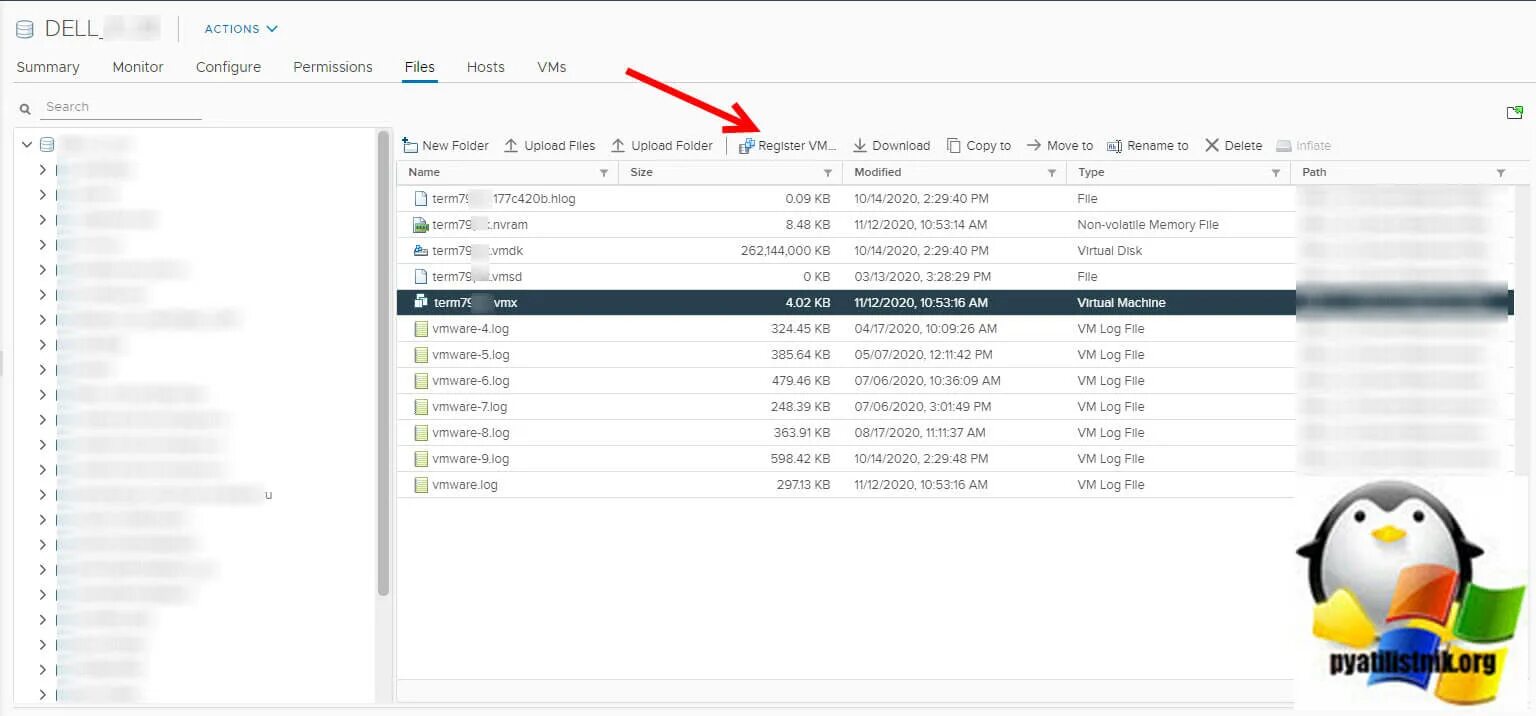Click the 04/17/2020, 10:09:26 AM date cell
The image size is (1536, 716).
925,329
